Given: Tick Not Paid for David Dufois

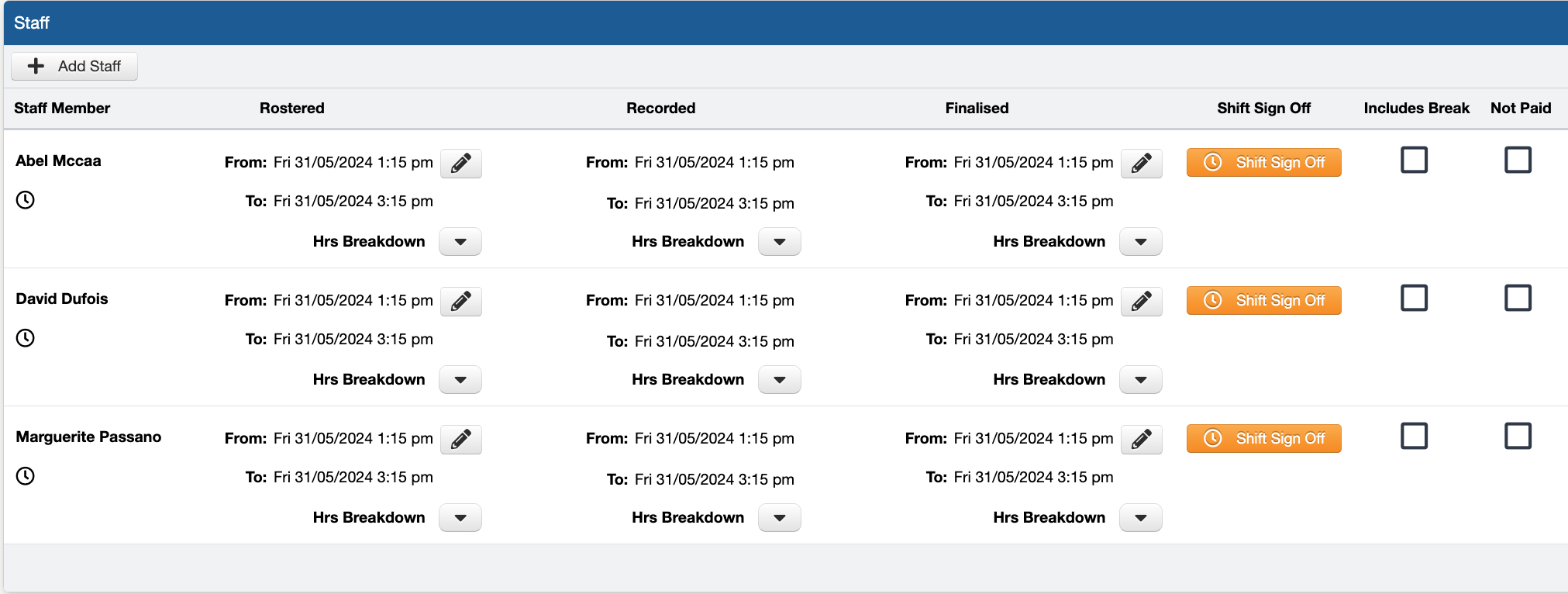Looking at the screenshot, I should click(x=1518, y=298).
